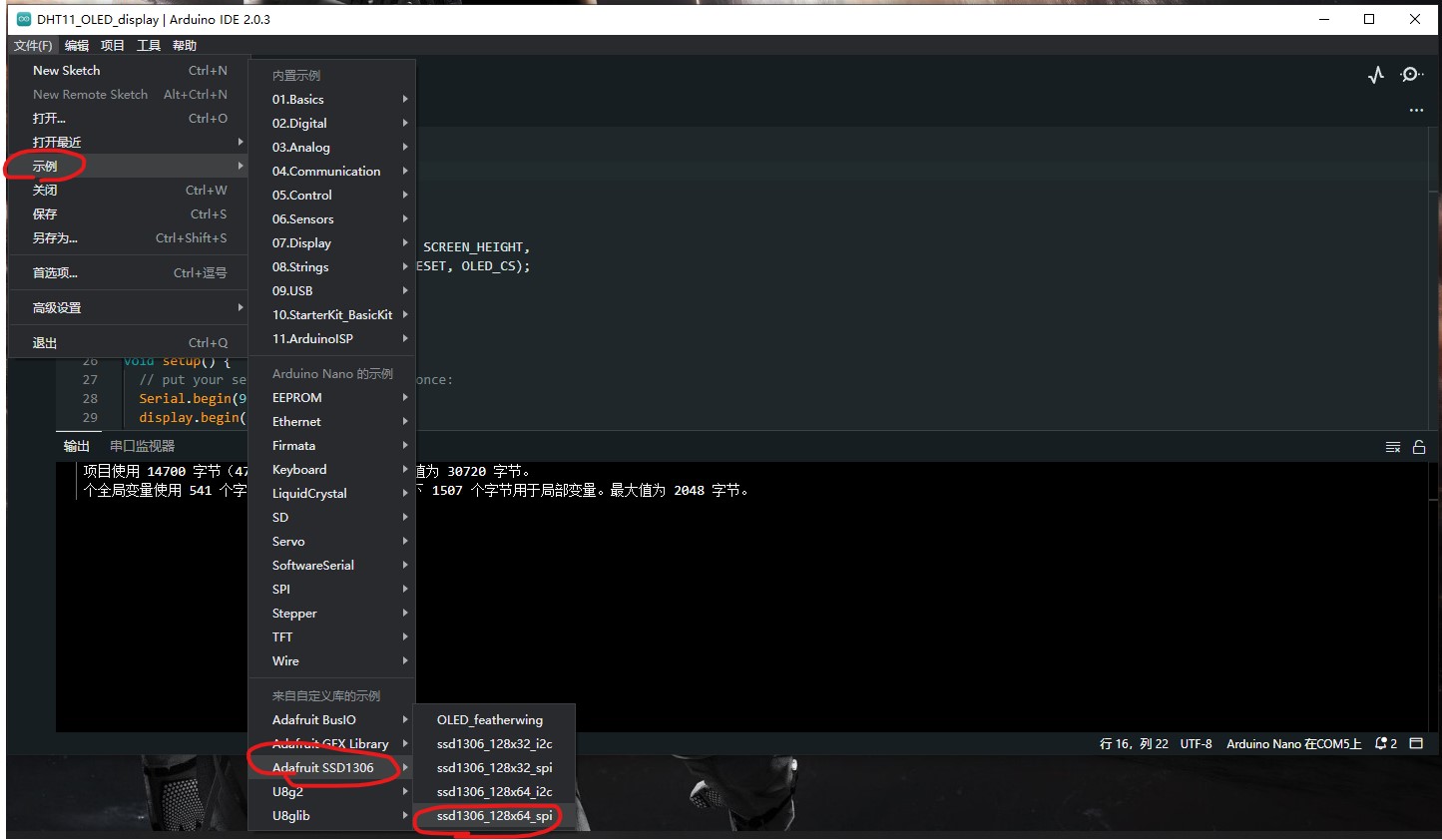Open the notifications bell icon in status bar
1442x840 pixels.
[x=1386, y=743]
